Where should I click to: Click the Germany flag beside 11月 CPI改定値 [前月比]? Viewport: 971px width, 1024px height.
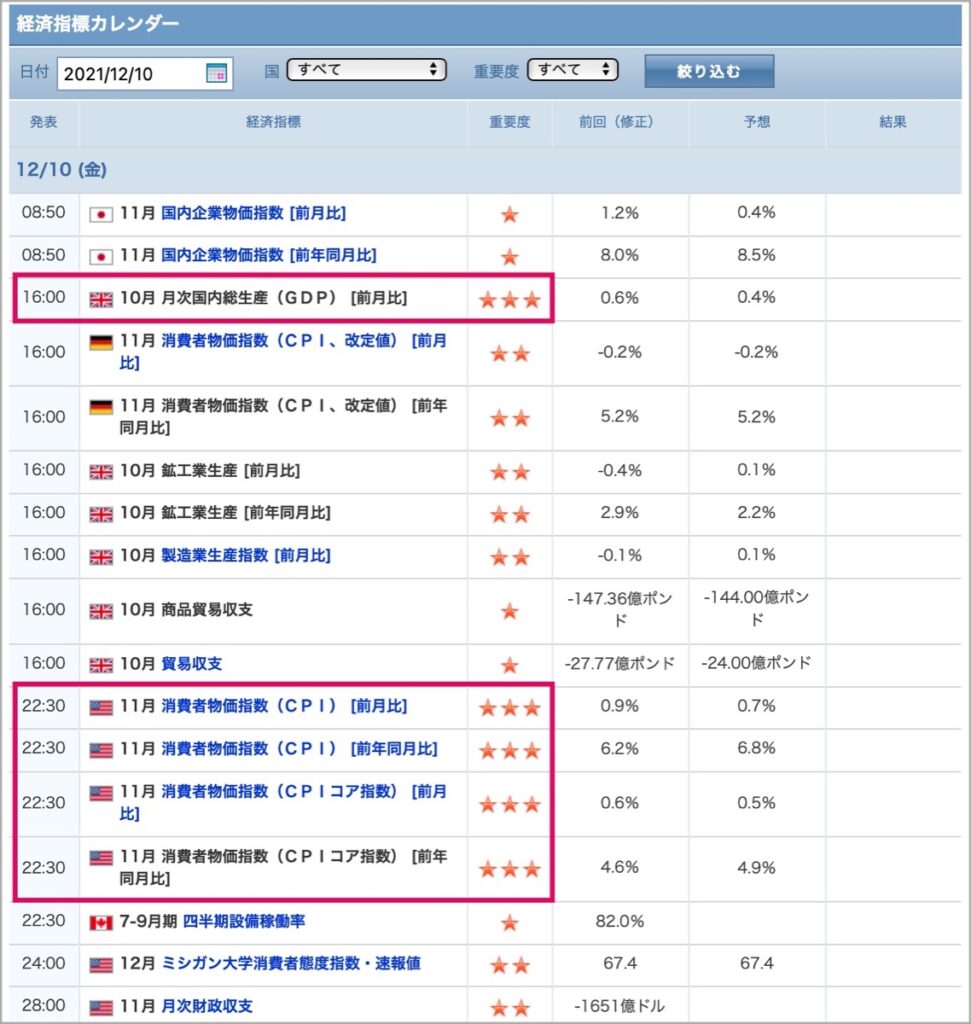tap(101, 342)
